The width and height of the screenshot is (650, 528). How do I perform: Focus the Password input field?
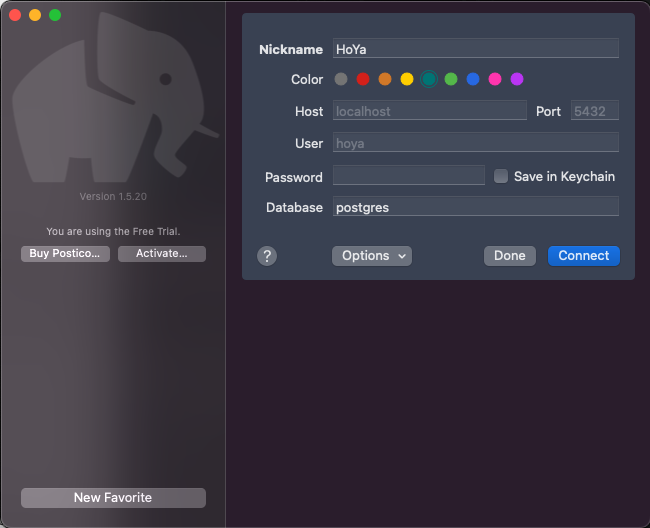tap(408, 175)
